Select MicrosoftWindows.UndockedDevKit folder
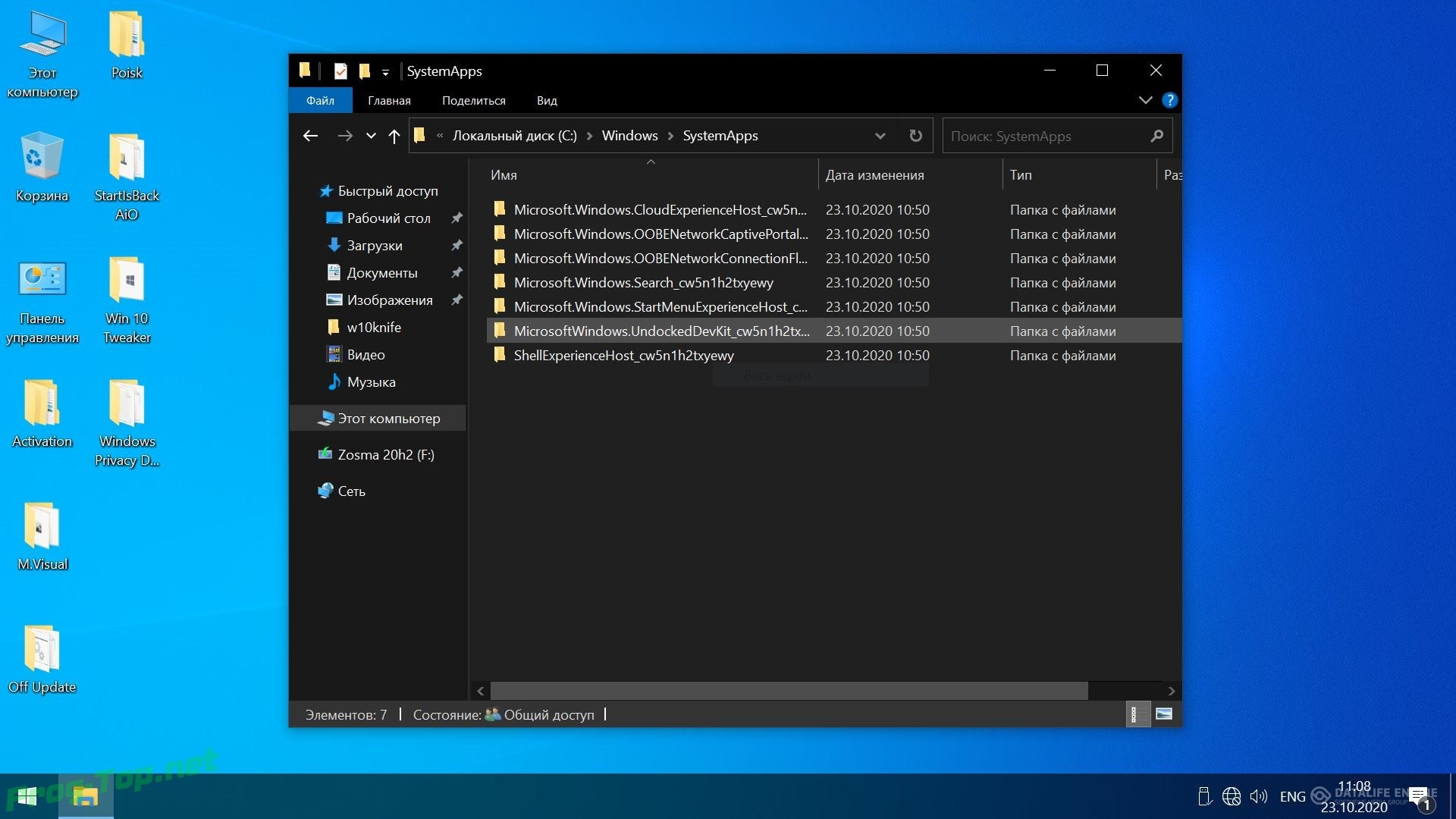The width and height of the screenshot is (1456, 819). (833, 331)
